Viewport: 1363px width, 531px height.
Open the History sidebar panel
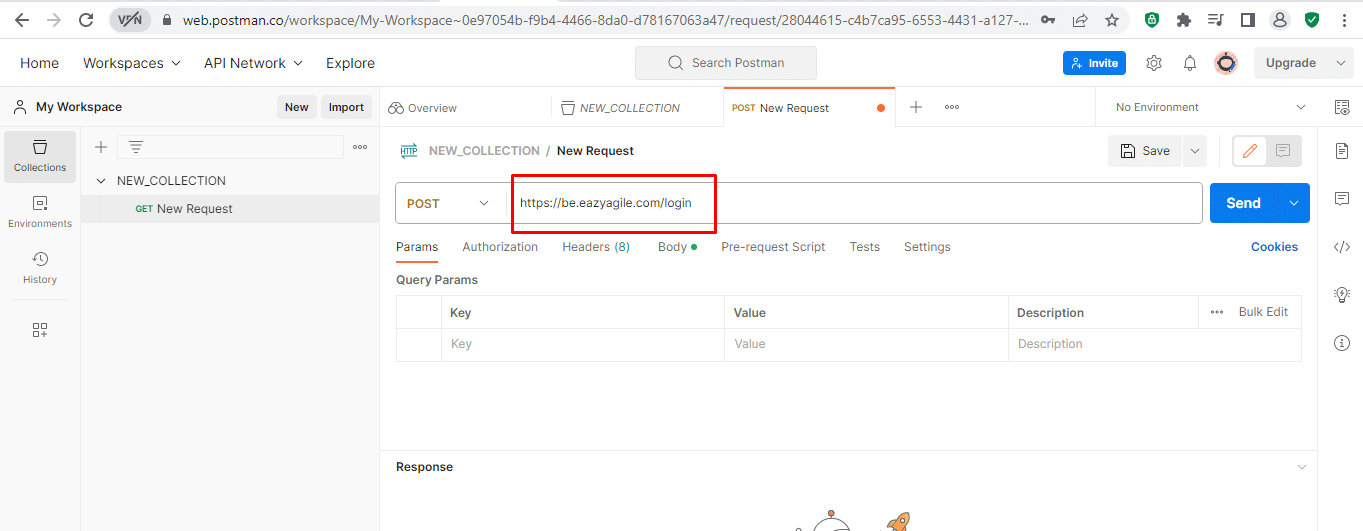[40, 268]
